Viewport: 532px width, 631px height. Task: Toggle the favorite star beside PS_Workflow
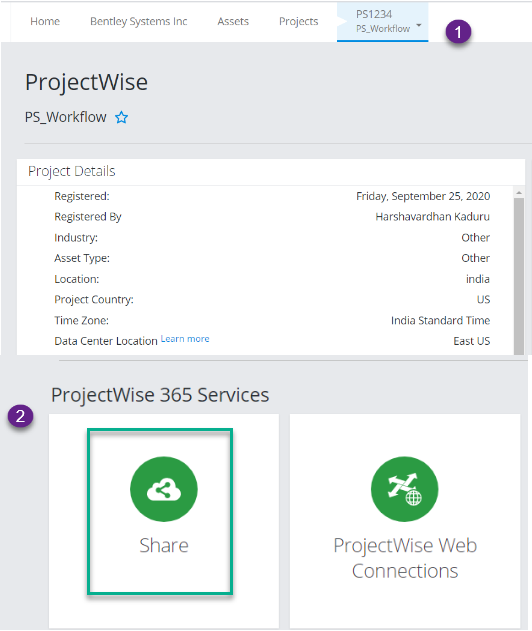pos(121,118)
